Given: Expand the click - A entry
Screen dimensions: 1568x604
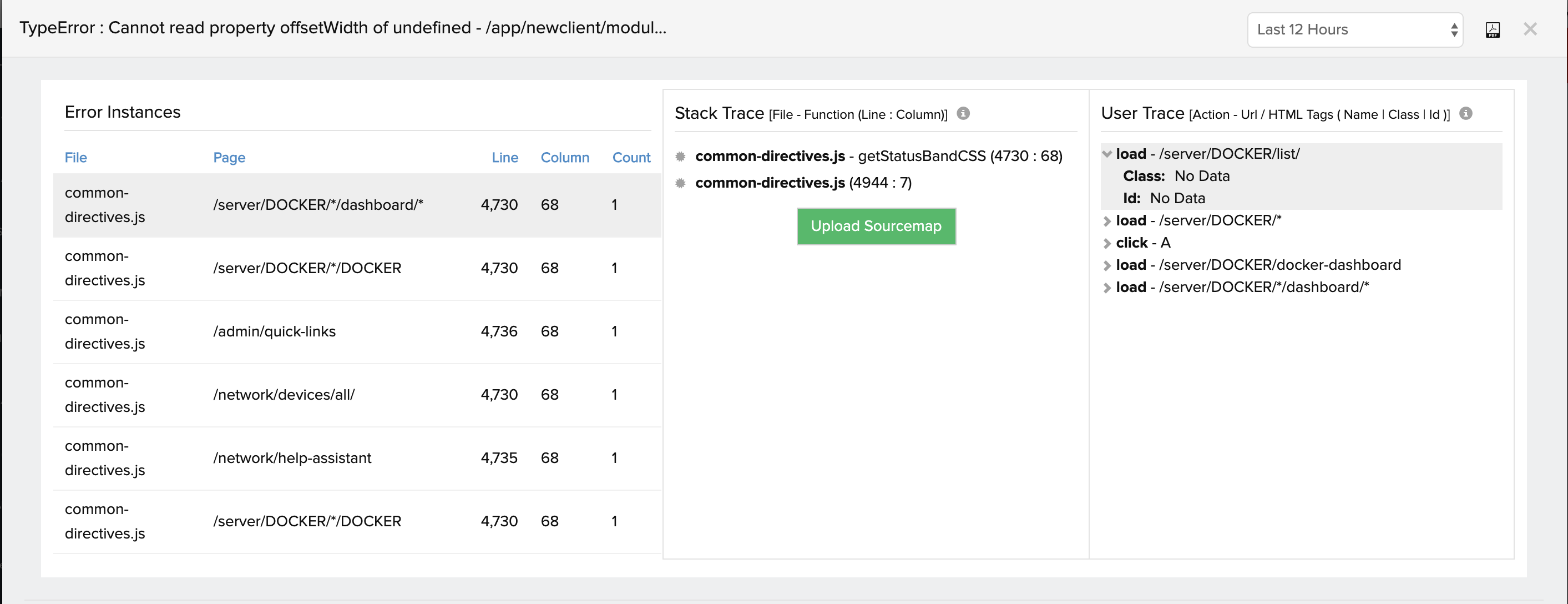Looking at the screenshot, I should coord(1106,243).
